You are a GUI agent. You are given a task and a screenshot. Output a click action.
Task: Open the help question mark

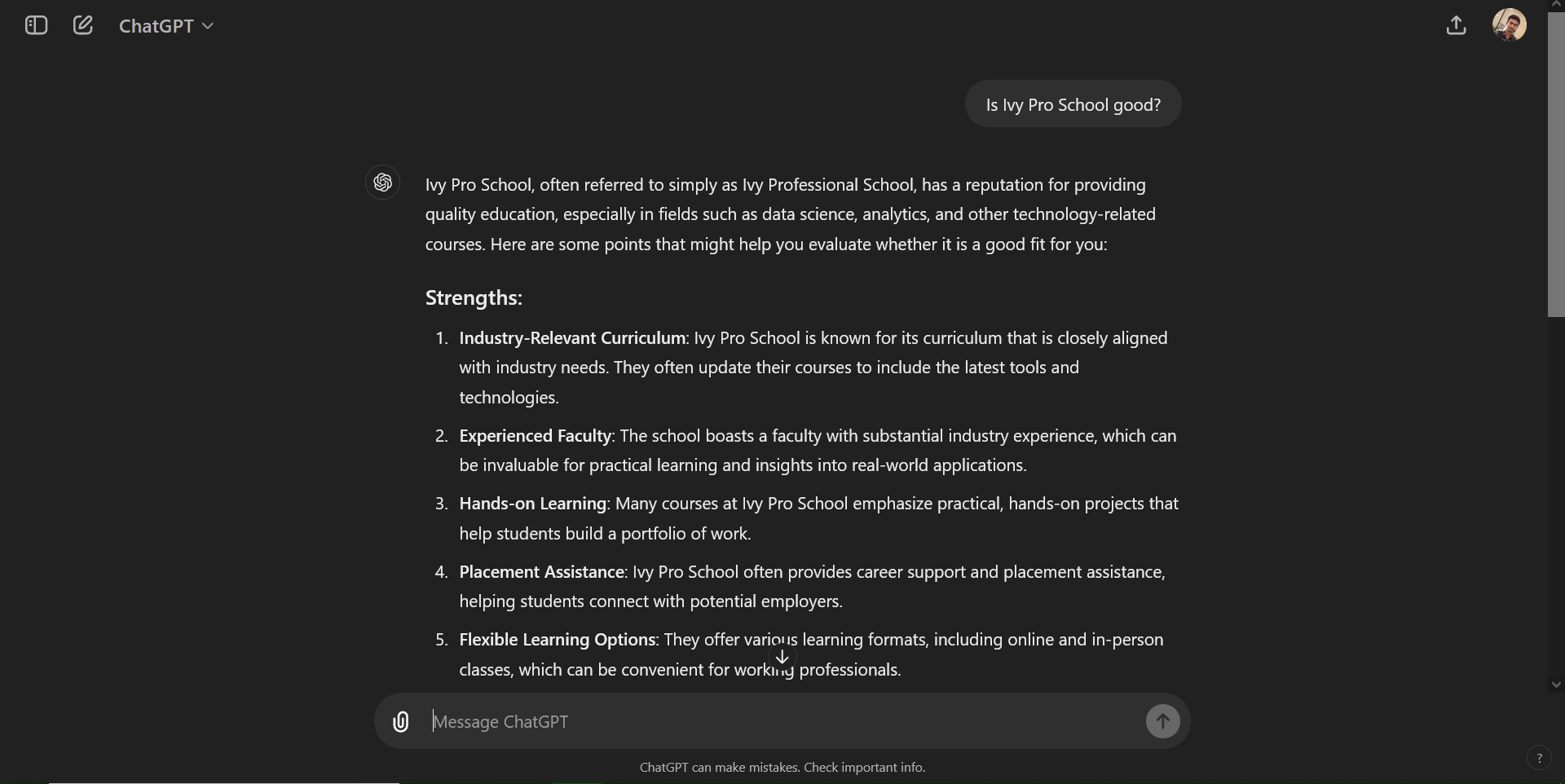pos(1541,757)
